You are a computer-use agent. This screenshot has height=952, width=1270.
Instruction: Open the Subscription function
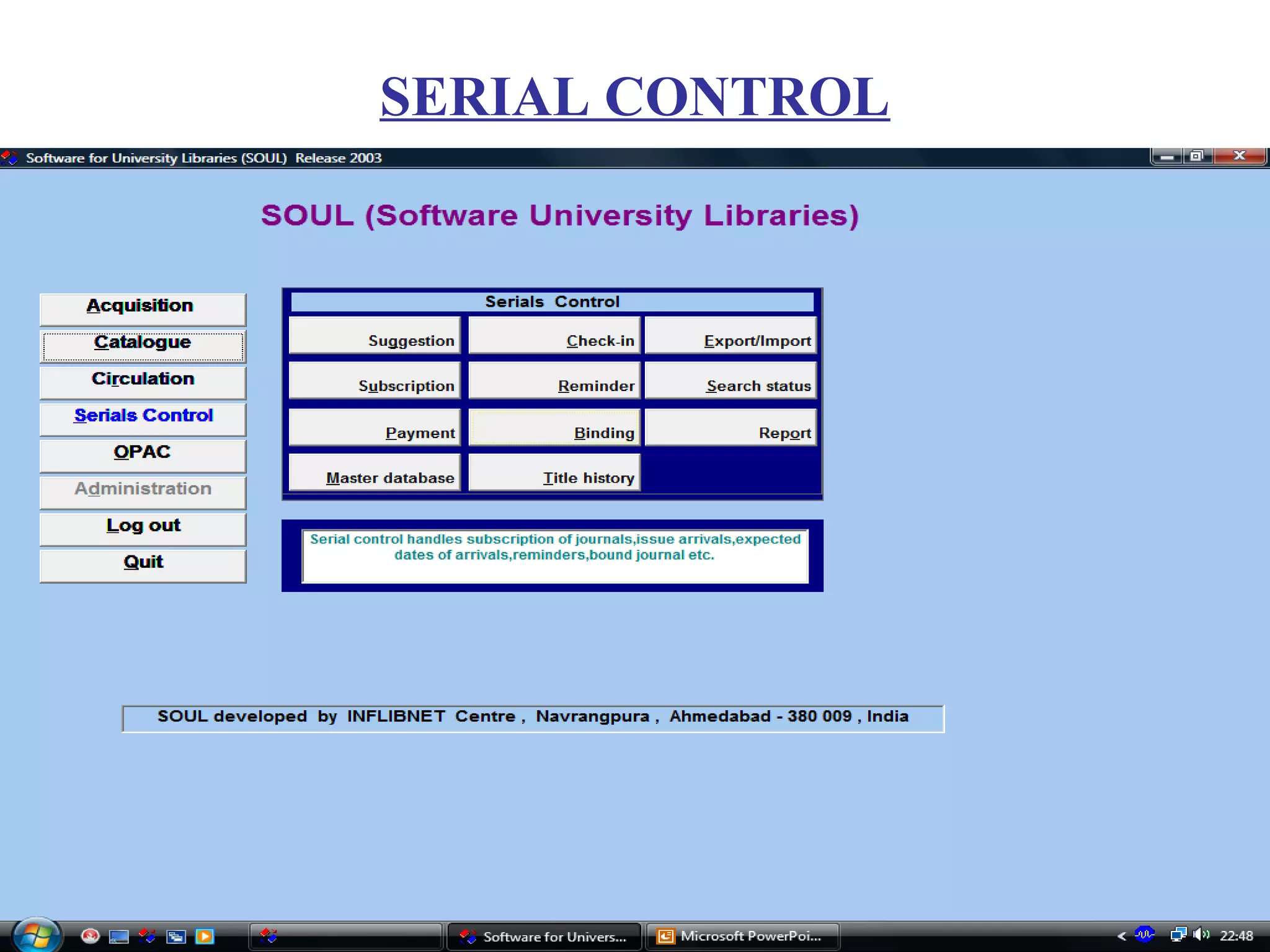pyautogui.click(x=375, y=380)
